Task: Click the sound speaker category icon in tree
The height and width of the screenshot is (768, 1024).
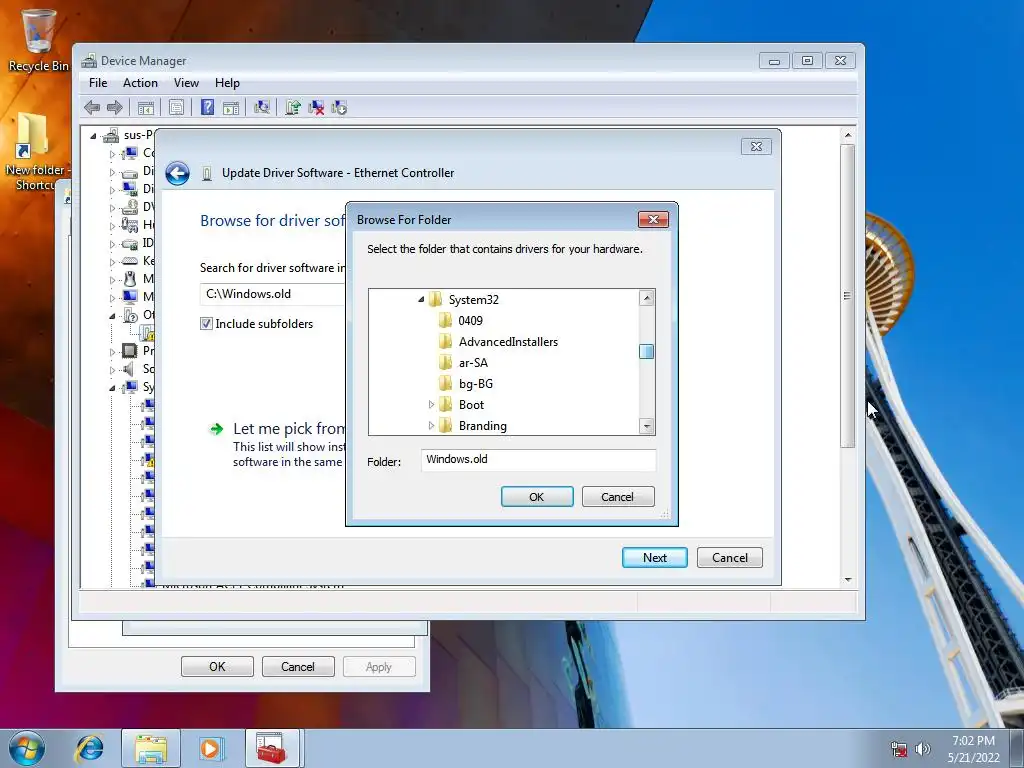Action: (x=129, y=369)
